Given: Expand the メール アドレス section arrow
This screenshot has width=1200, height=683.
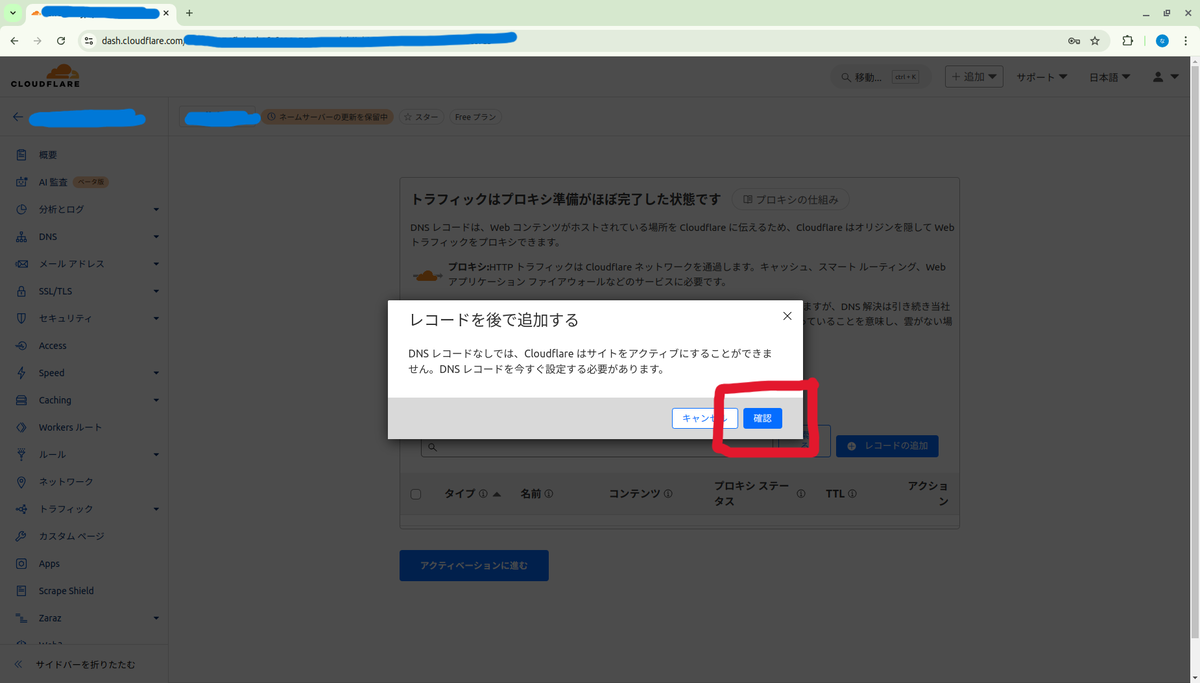Looking at the screenshot, I should coord(156,264).
